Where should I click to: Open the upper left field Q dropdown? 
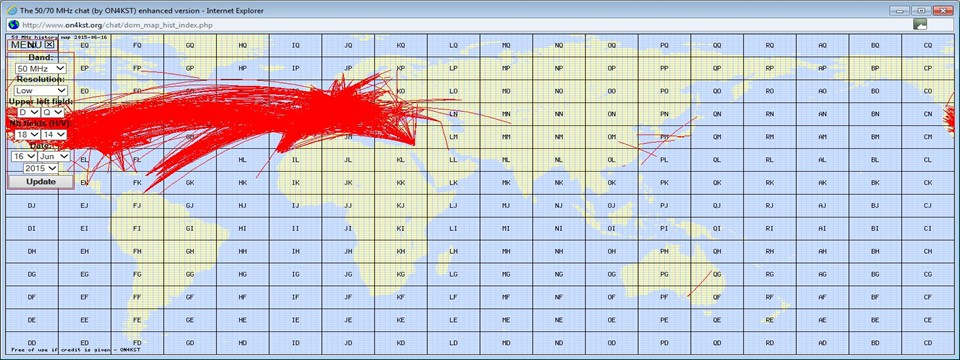[x=53, y=113]
